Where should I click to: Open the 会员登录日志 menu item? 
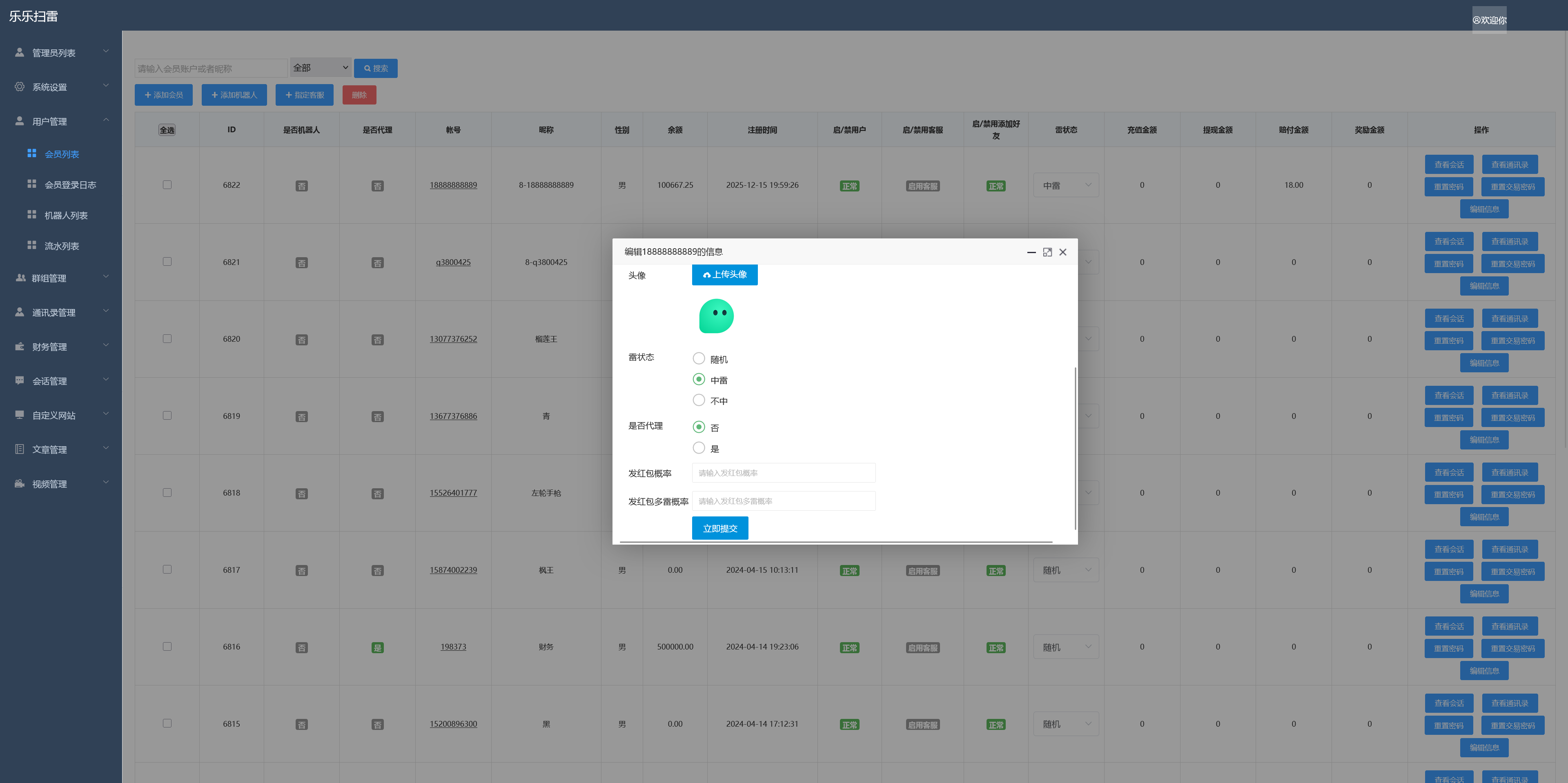coord(70,185)
